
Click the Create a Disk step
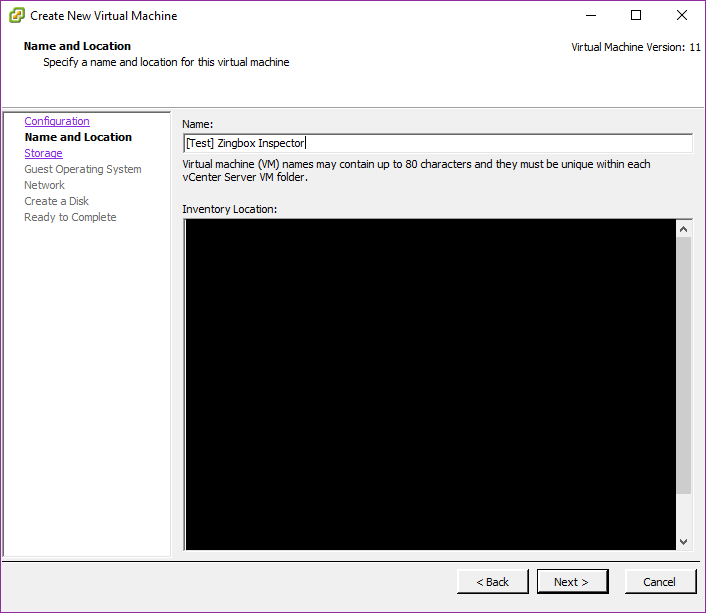coord(56,201)
